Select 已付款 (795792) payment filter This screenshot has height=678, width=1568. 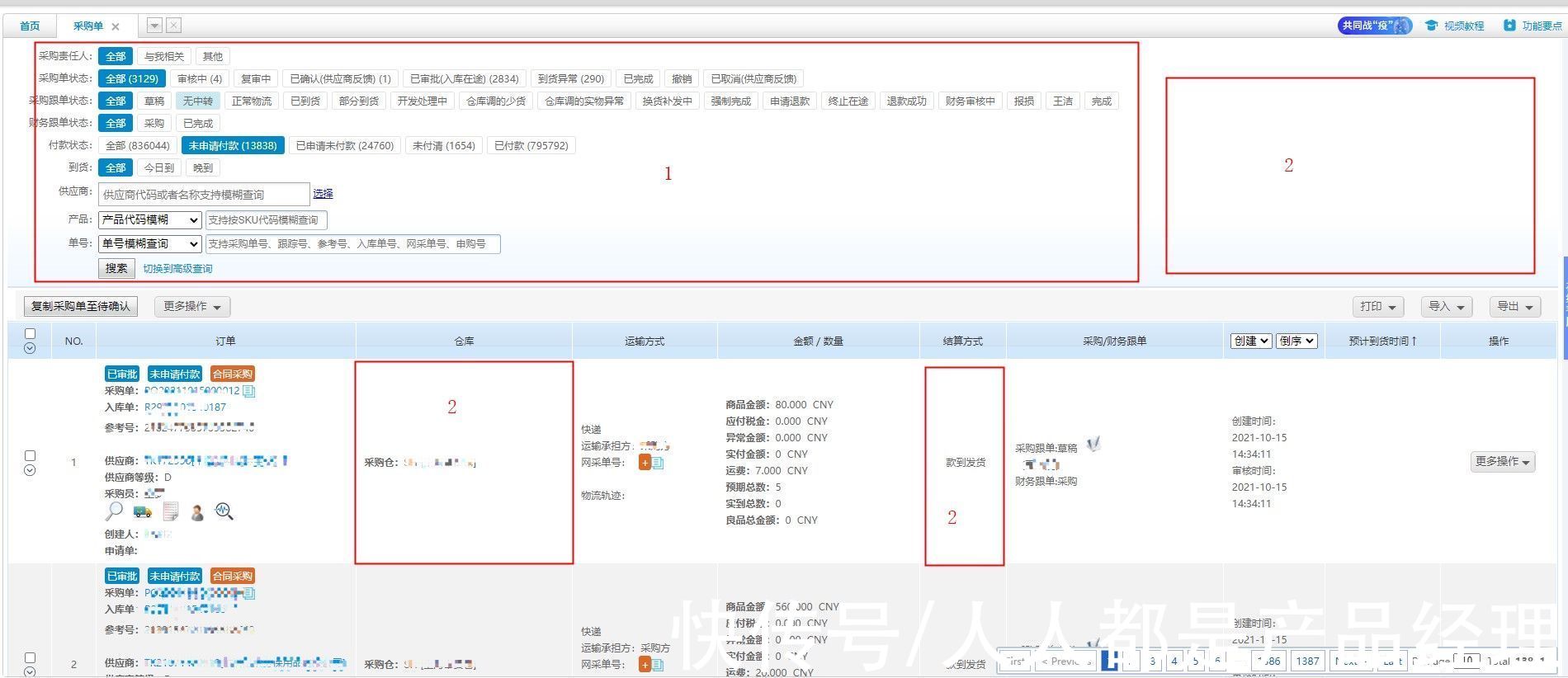pyautogui.click(x=531, y=145)
